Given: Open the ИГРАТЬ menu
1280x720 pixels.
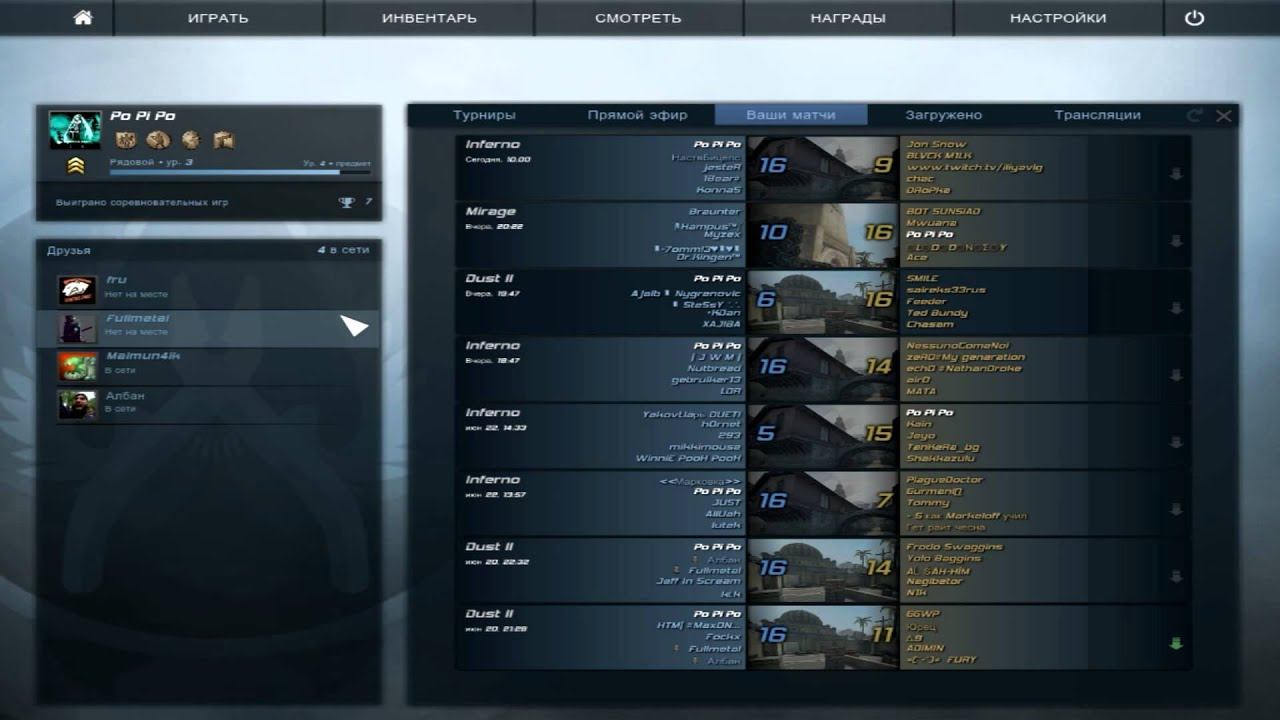Looking at the screenshot, I should [x=218, y=18].
